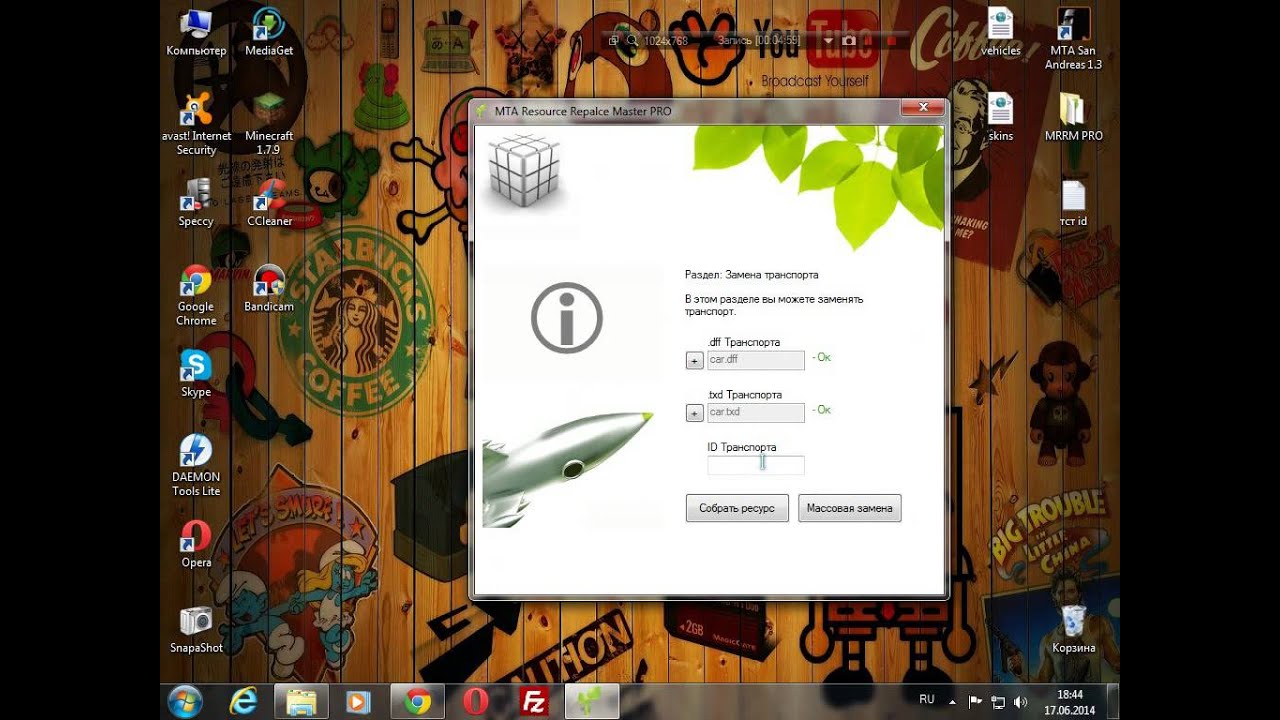Launch MediaGet from the desktop
This screenshot has width=1280, height=720.
(269, 33)
